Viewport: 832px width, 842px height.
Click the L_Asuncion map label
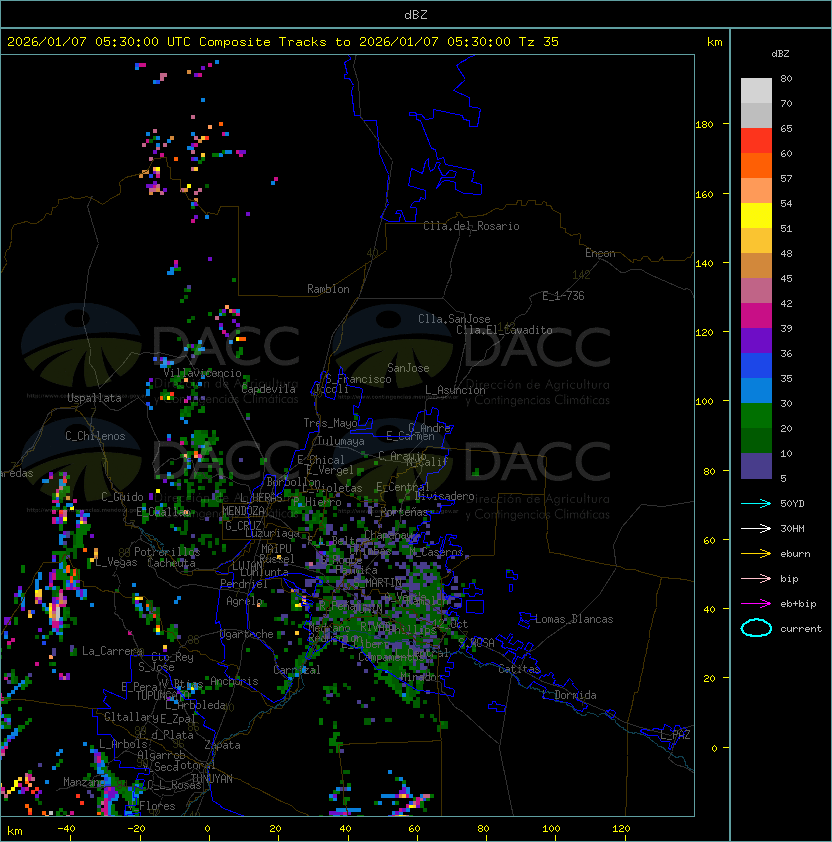coord(455,390)
